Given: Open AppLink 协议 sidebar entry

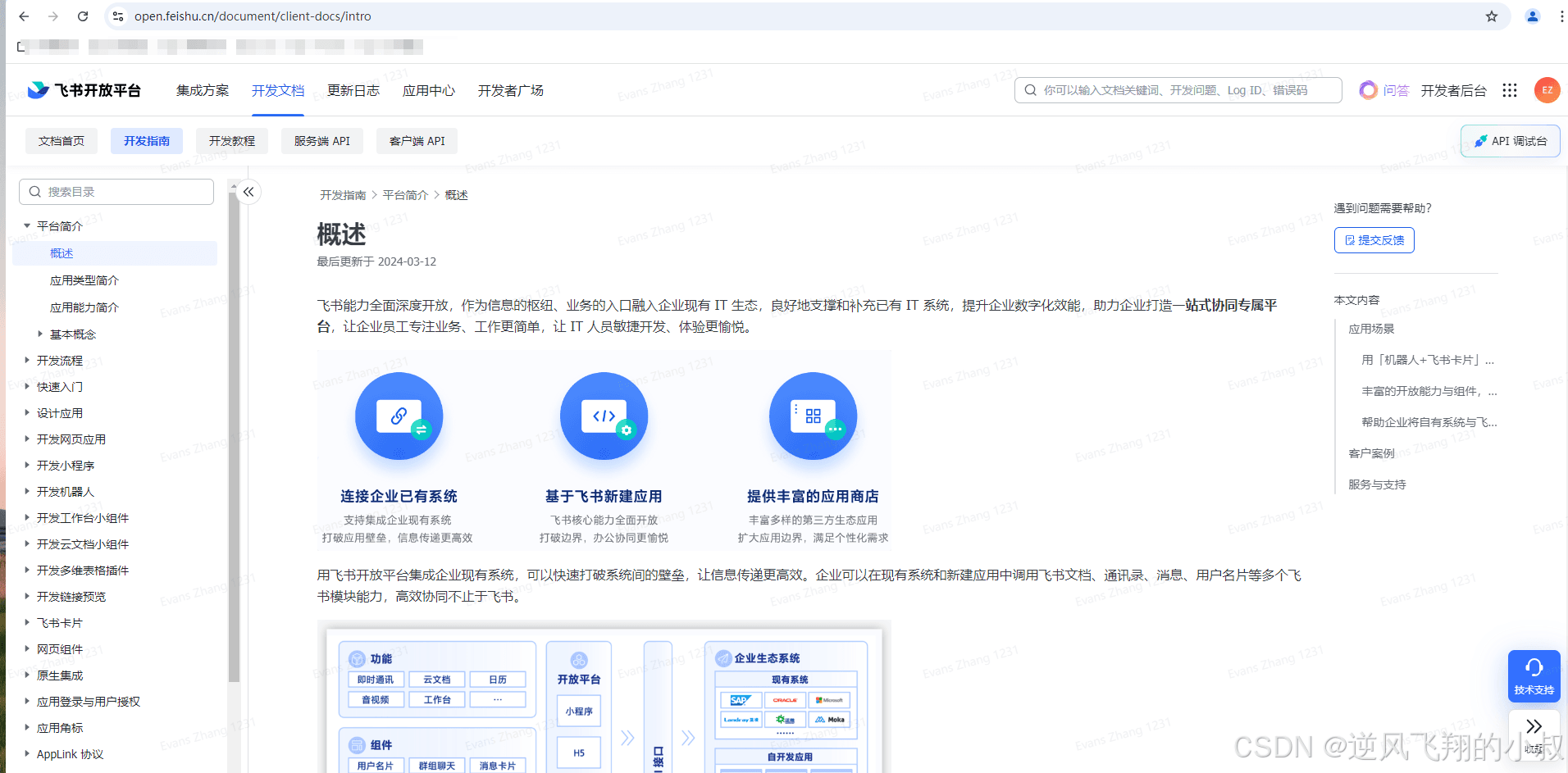Looking at the screenshot, I should [x=70, y=754].
